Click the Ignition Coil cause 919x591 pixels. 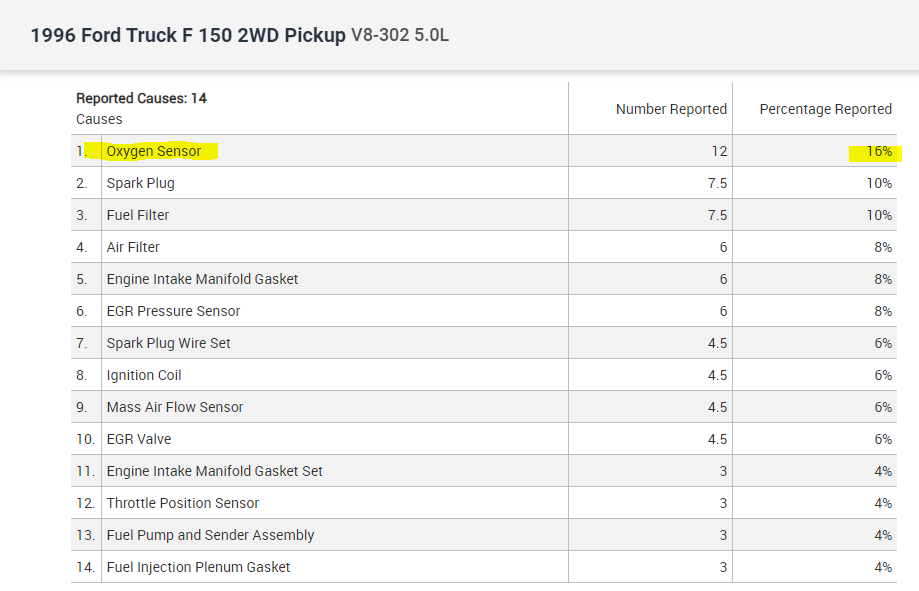(x=144, y=375)
